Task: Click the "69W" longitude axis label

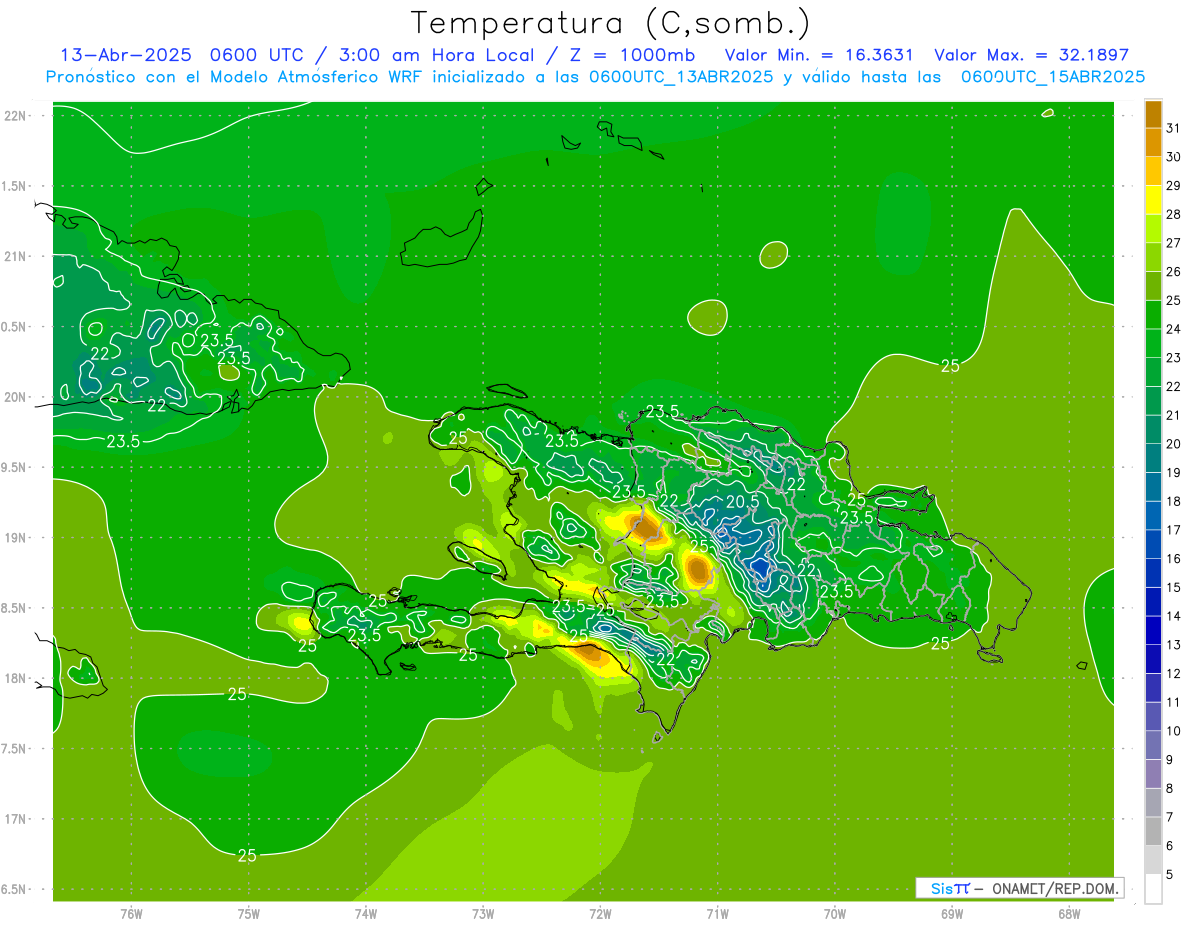Action: tap(952, 913)
